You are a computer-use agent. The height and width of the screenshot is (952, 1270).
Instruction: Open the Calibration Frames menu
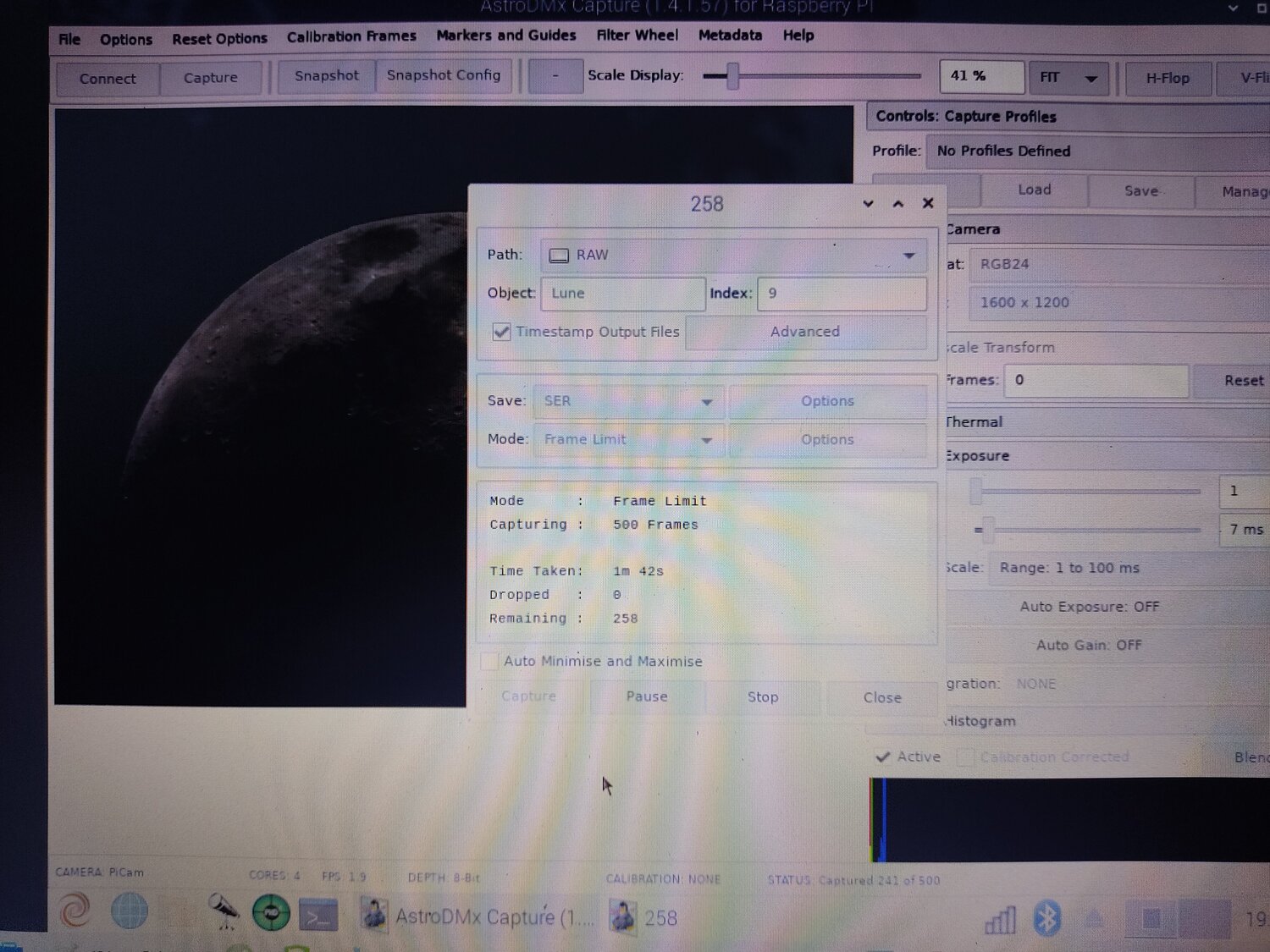point(351,36)
